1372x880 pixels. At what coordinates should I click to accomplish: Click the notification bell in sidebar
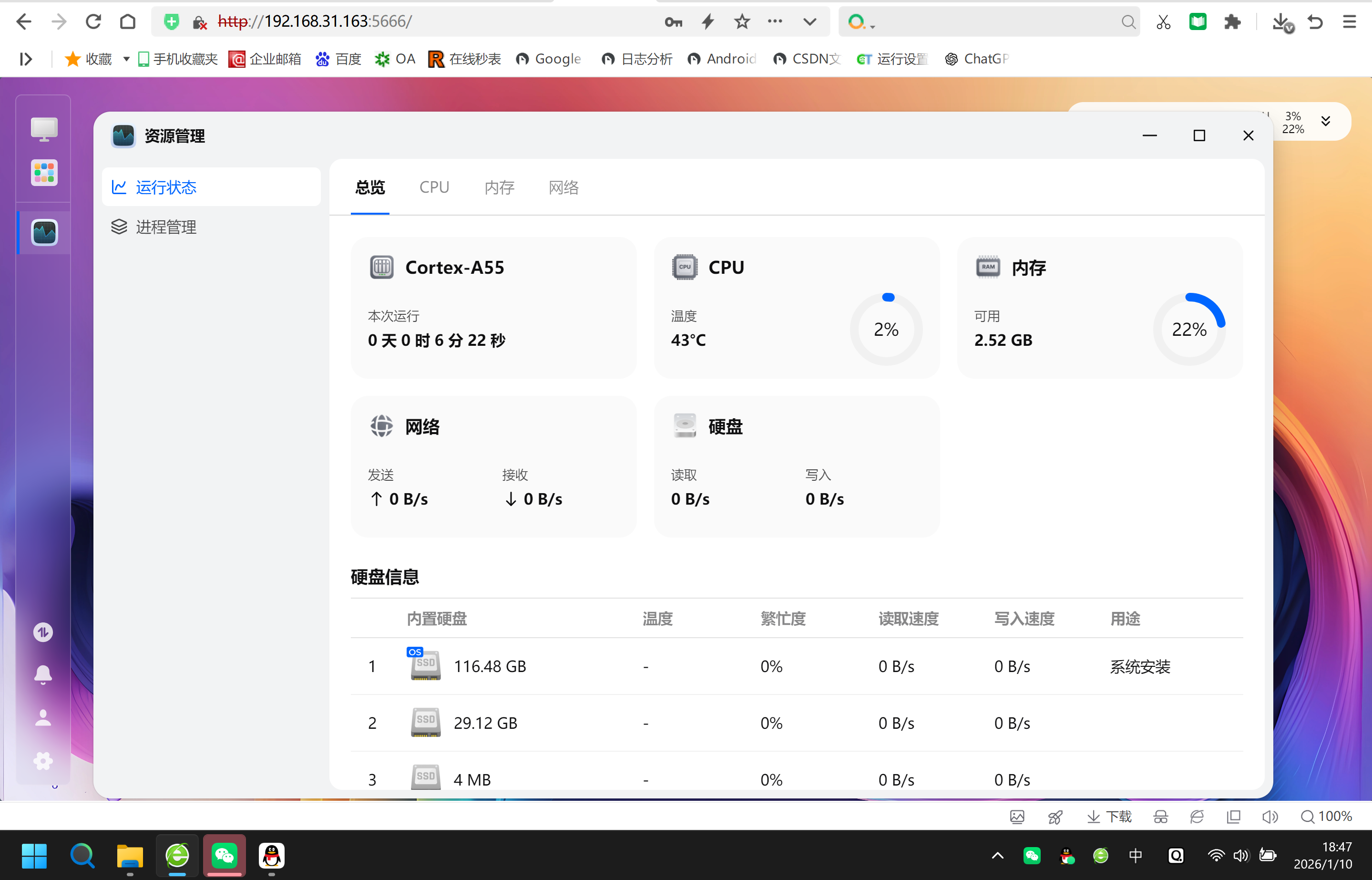click(x=43, y=674)
